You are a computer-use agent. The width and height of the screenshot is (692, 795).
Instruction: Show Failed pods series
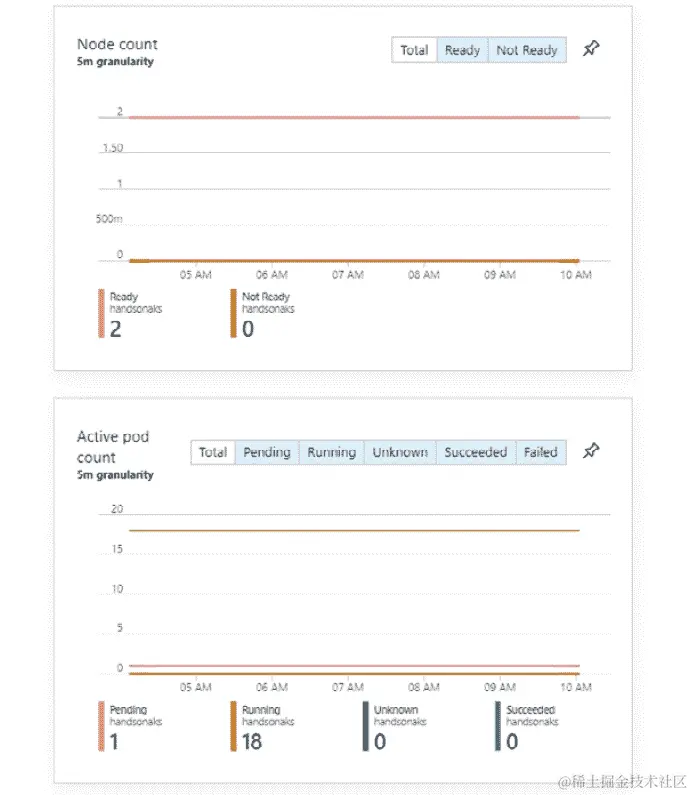coord(540,452)
